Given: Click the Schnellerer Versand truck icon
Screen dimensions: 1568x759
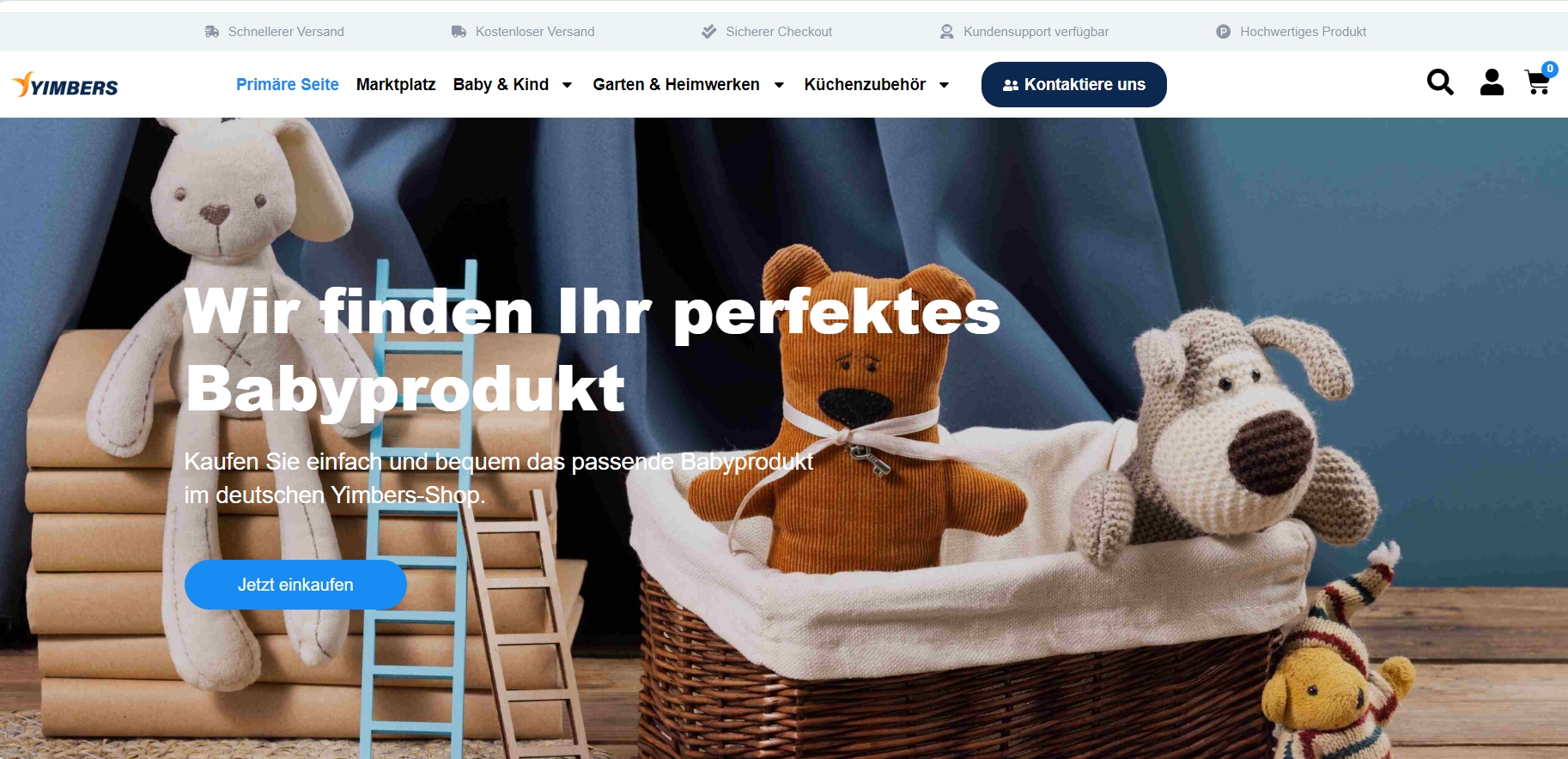Looking at the screenshot, I should click(212, 32).
